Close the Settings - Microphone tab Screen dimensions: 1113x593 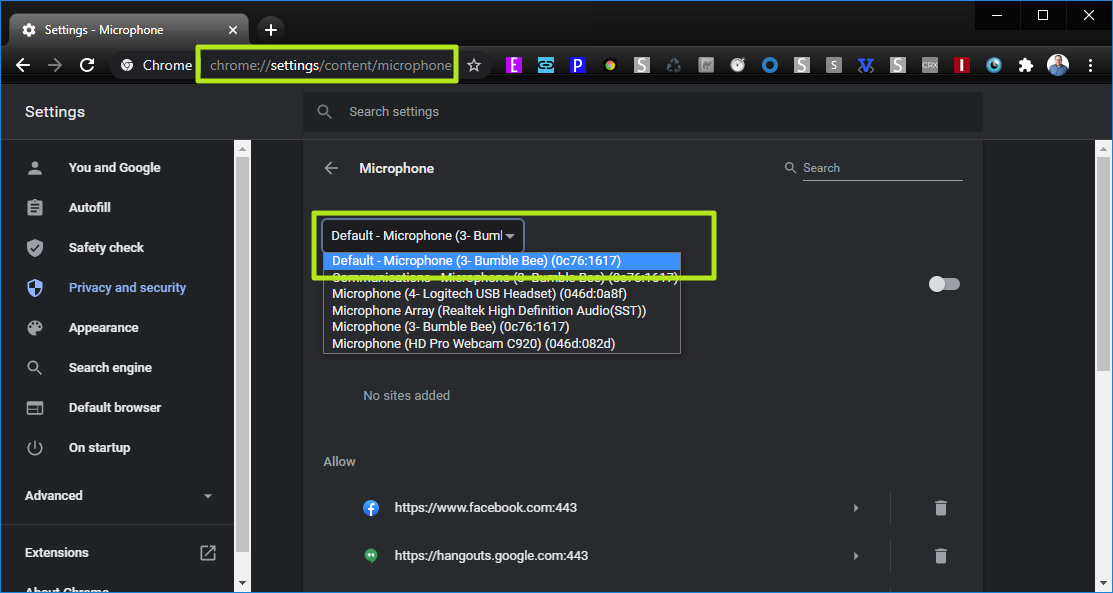coord(233,30)
